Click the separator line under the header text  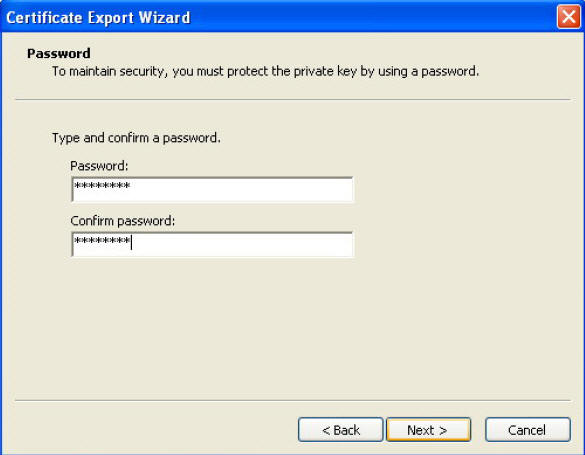pos(293,100)
